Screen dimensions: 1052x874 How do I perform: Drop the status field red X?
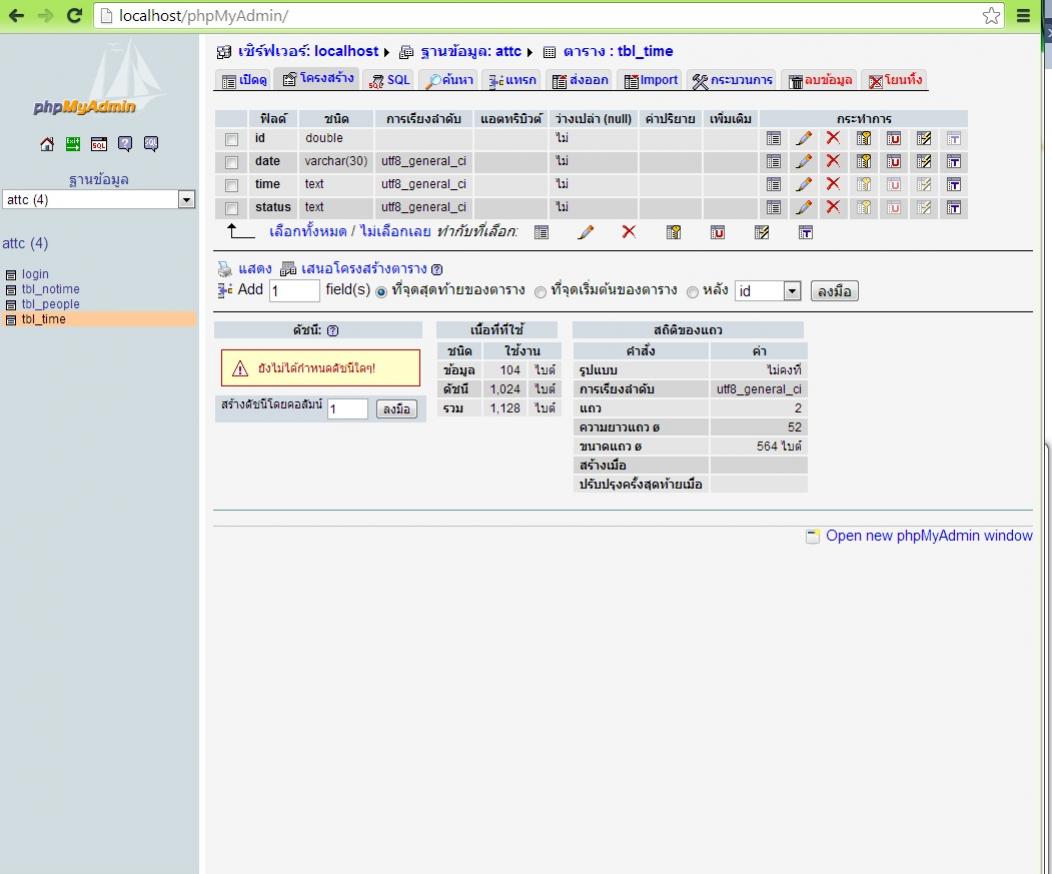click(x=833, y=207)
